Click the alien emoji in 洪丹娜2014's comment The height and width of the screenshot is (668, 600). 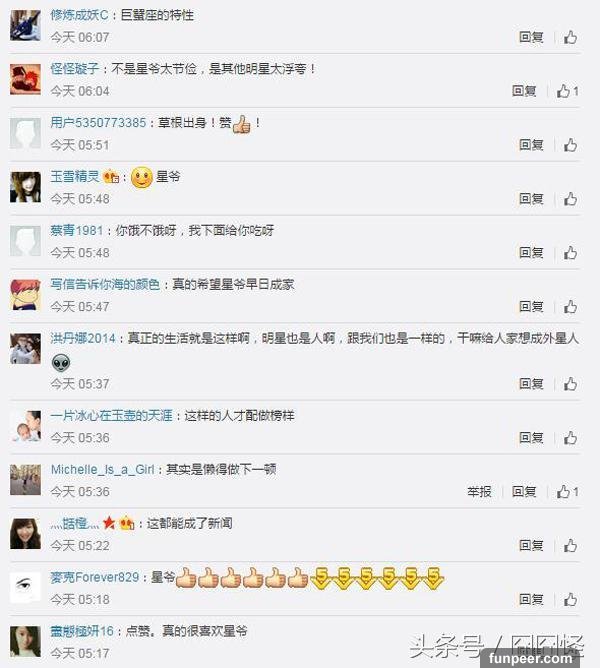tap(61, 363)
